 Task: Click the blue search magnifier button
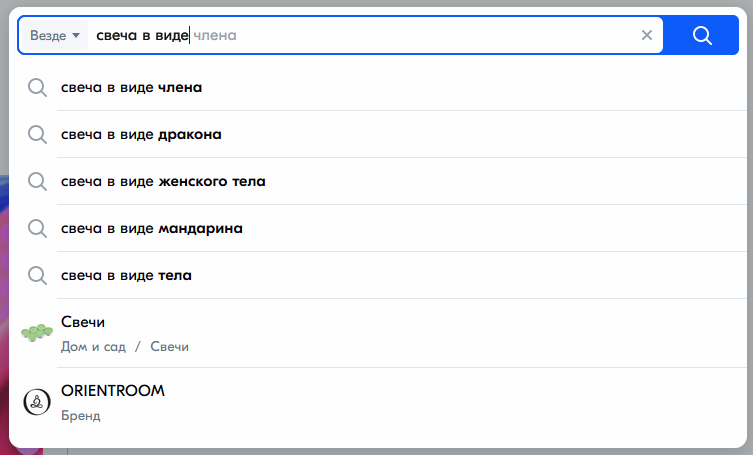tap(701, 35)
